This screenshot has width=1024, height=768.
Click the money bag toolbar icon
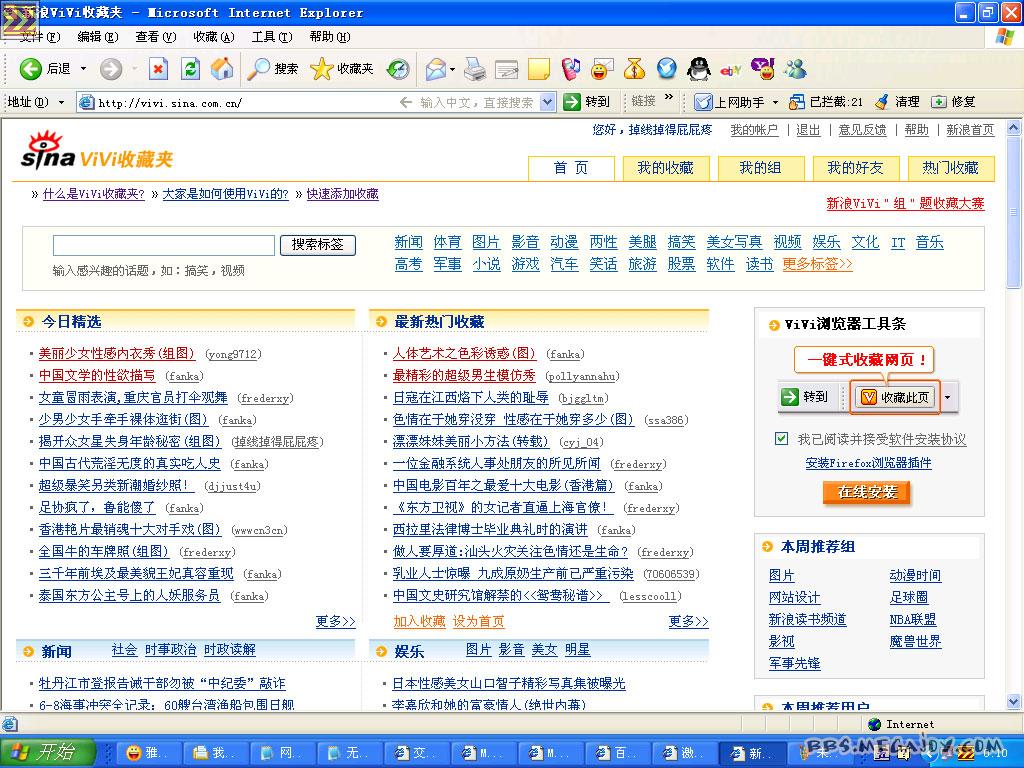(634, 69)
